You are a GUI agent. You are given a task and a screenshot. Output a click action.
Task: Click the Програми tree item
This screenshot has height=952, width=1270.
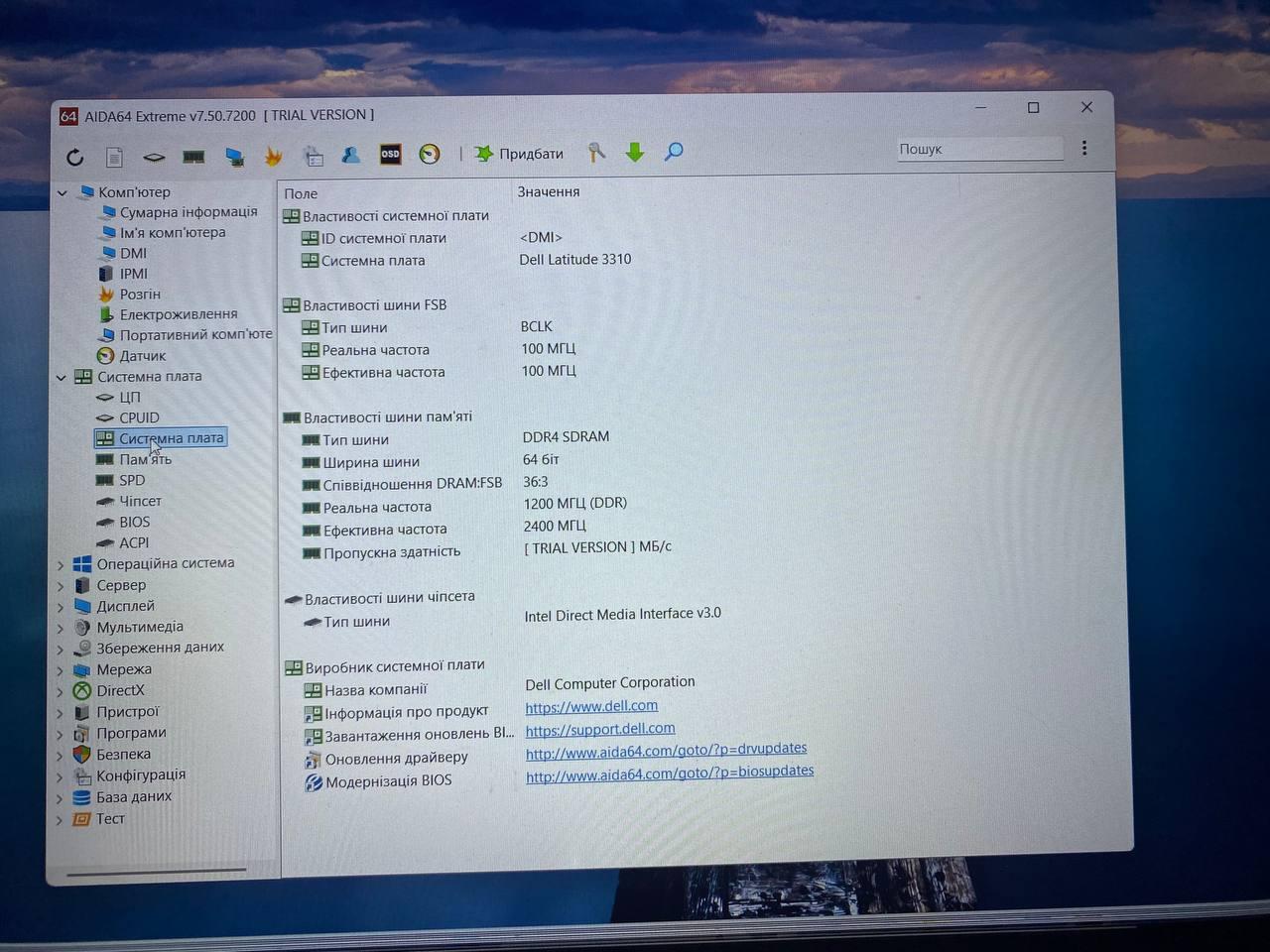131,733
